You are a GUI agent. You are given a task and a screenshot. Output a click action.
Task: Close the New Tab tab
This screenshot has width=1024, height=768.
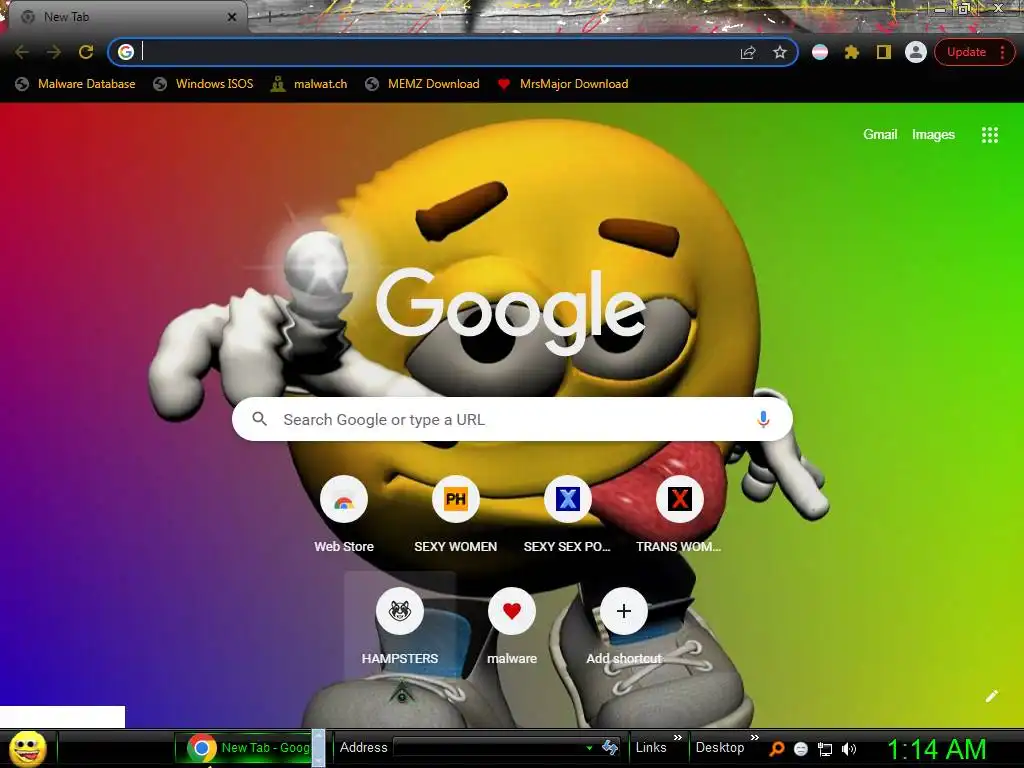coord(232,17)
